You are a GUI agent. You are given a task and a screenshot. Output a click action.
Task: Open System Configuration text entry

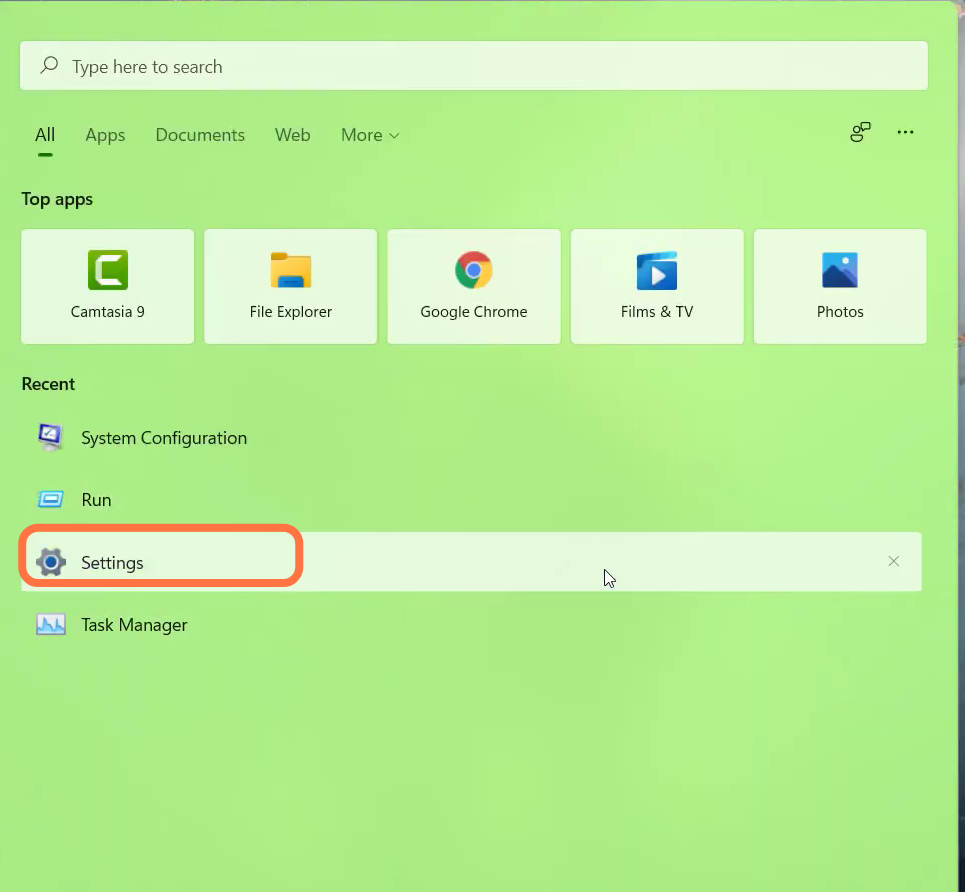pos(164,438)
